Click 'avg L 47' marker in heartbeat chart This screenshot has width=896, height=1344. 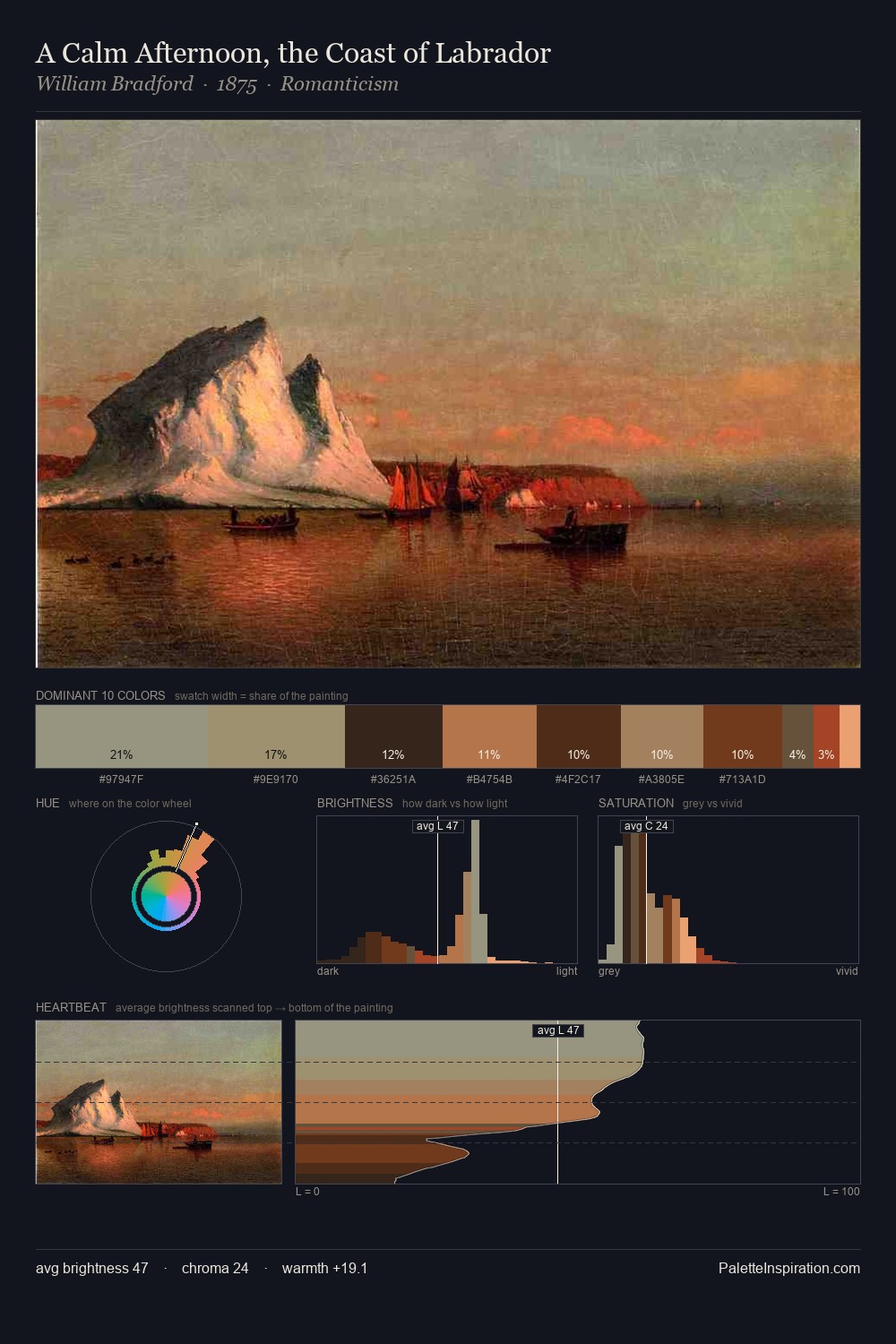click(558, 1030)
